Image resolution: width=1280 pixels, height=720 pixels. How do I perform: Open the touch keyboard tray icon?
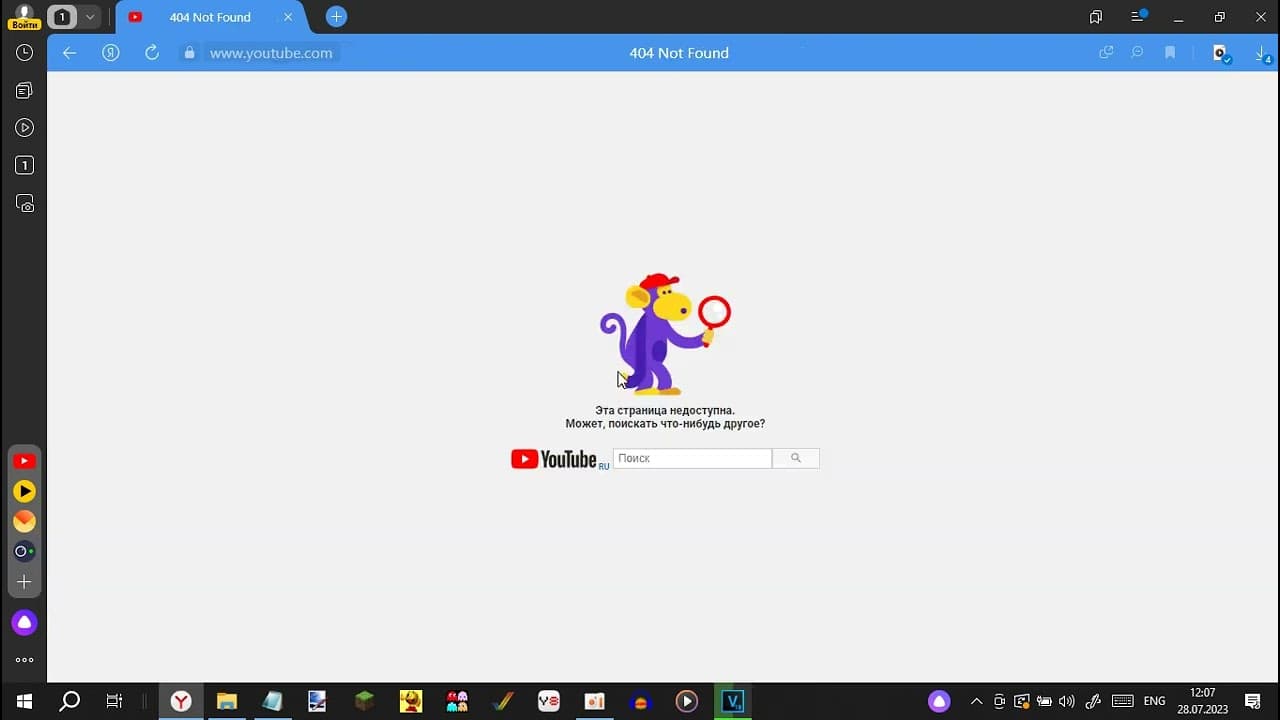click(1122, 701)
